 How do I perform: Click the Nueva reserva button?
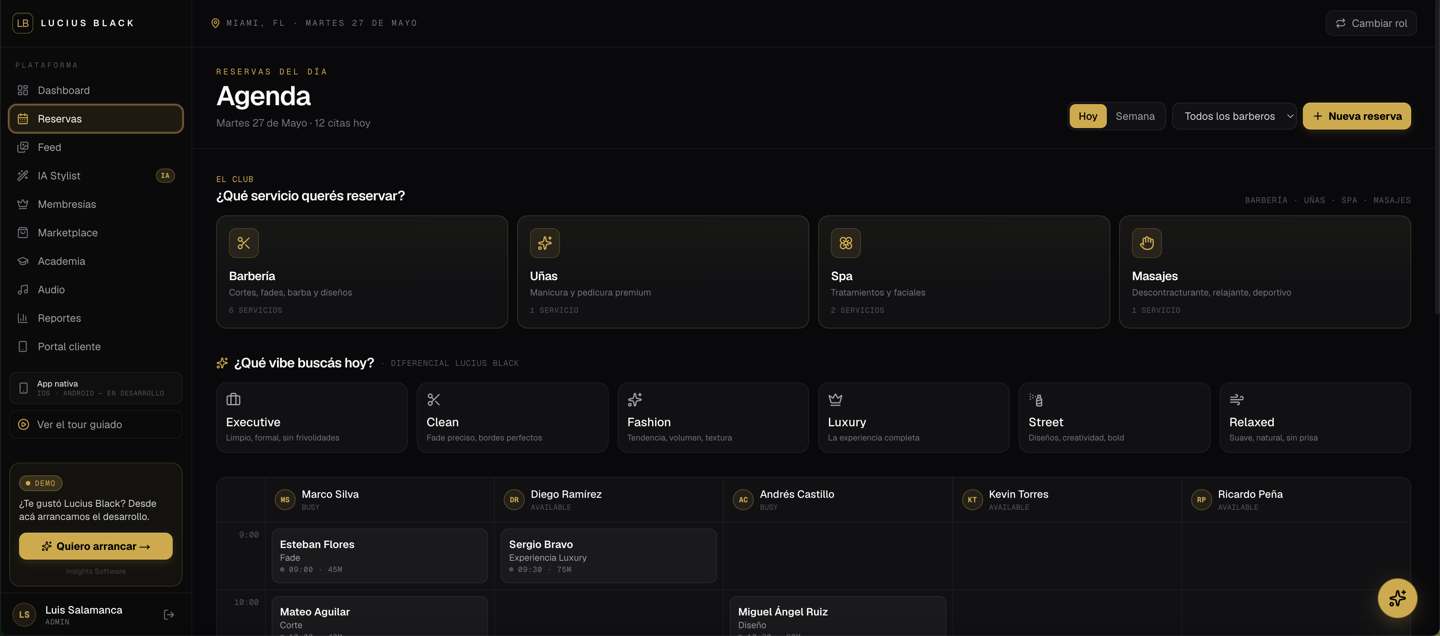coord(1357,116)
